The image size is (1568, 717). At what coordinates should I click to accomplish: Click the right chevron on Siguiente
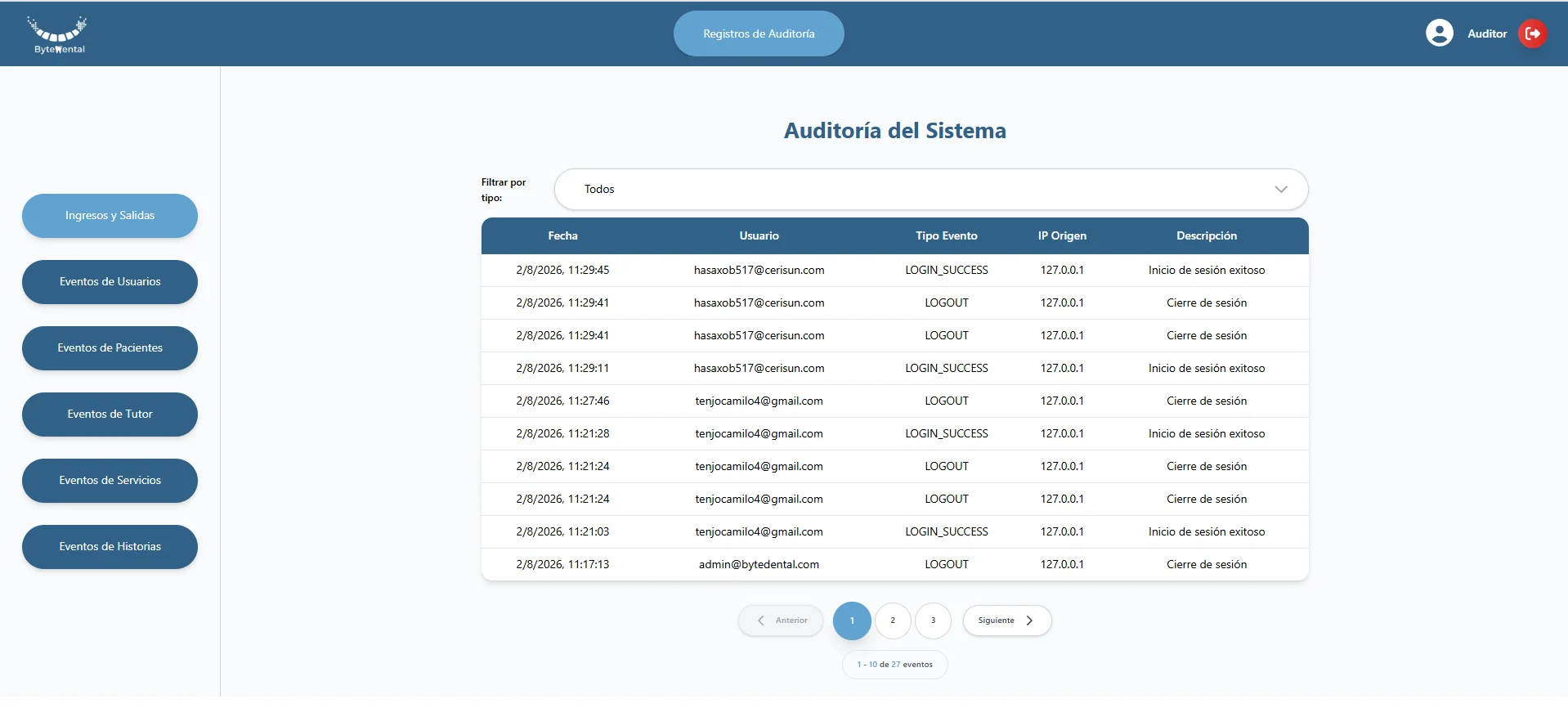[1029, 621]
